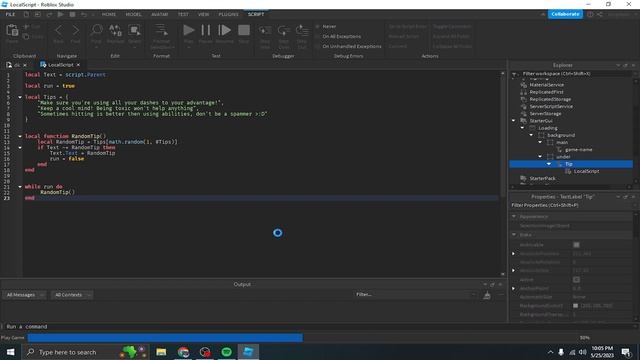Click the Pause test button

pos(206,30)
